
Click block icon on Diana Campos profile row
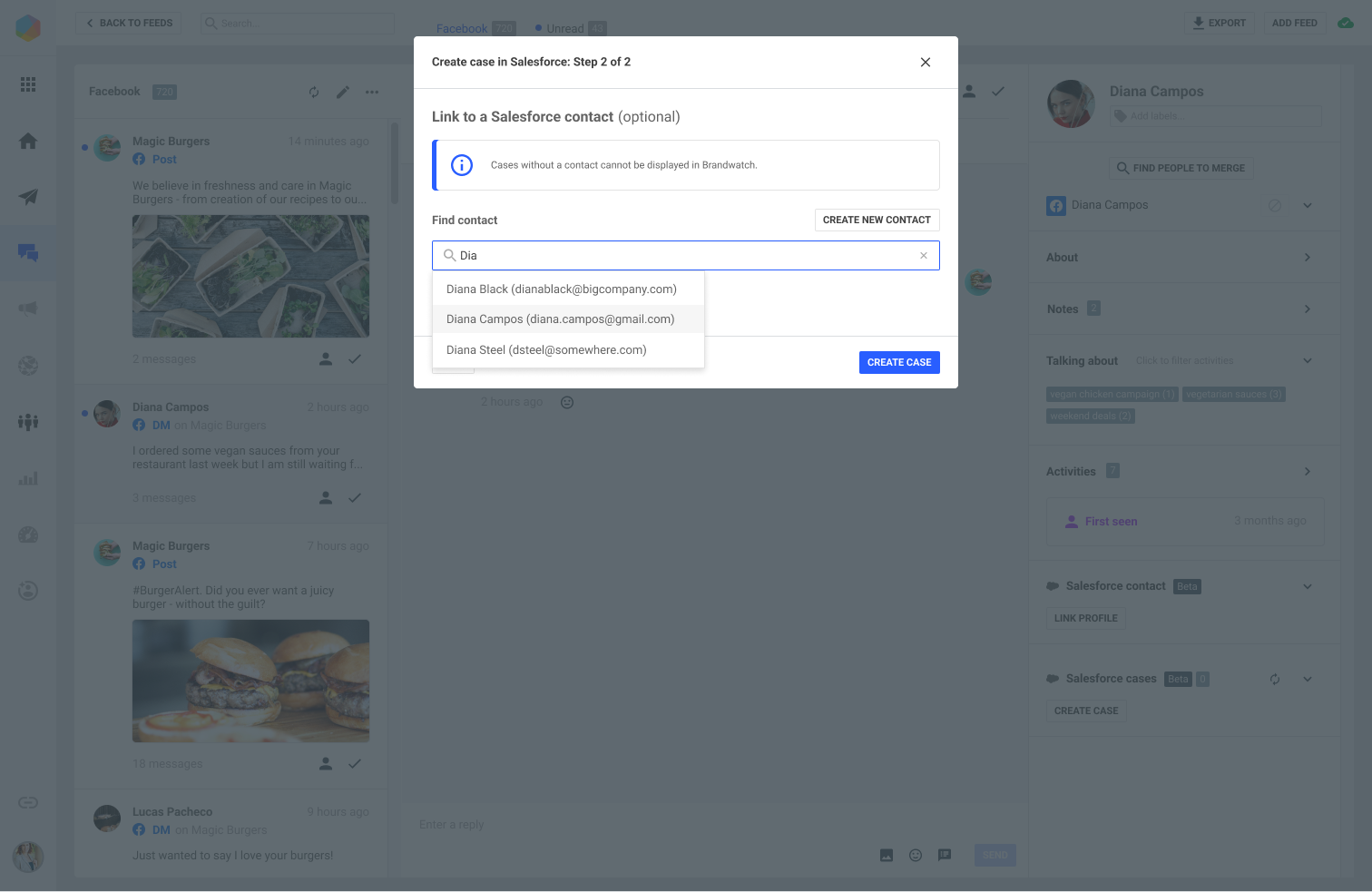1275,206
